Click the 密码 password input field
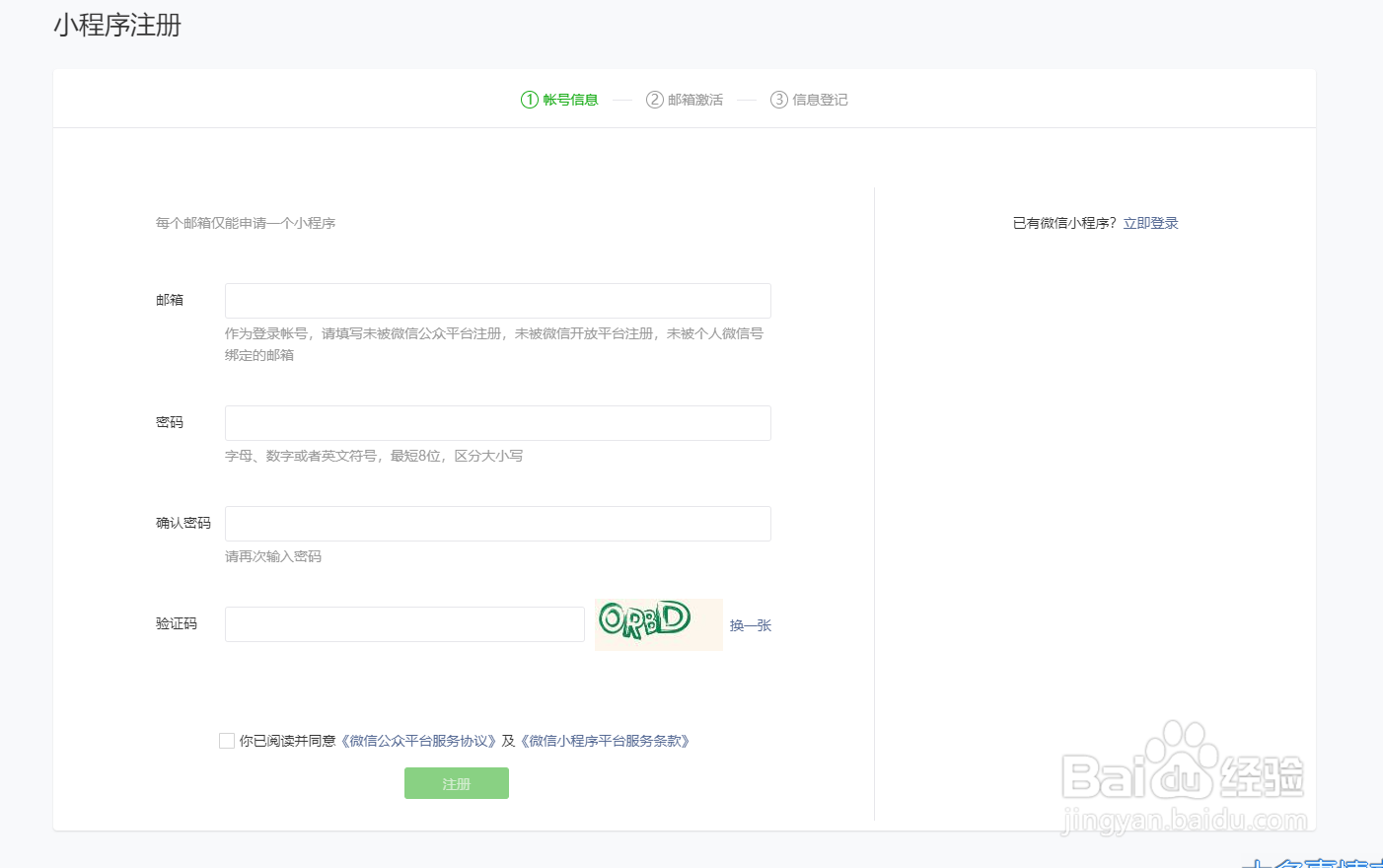The height and width of the screenshot is (868, 1383). (498, 423)
